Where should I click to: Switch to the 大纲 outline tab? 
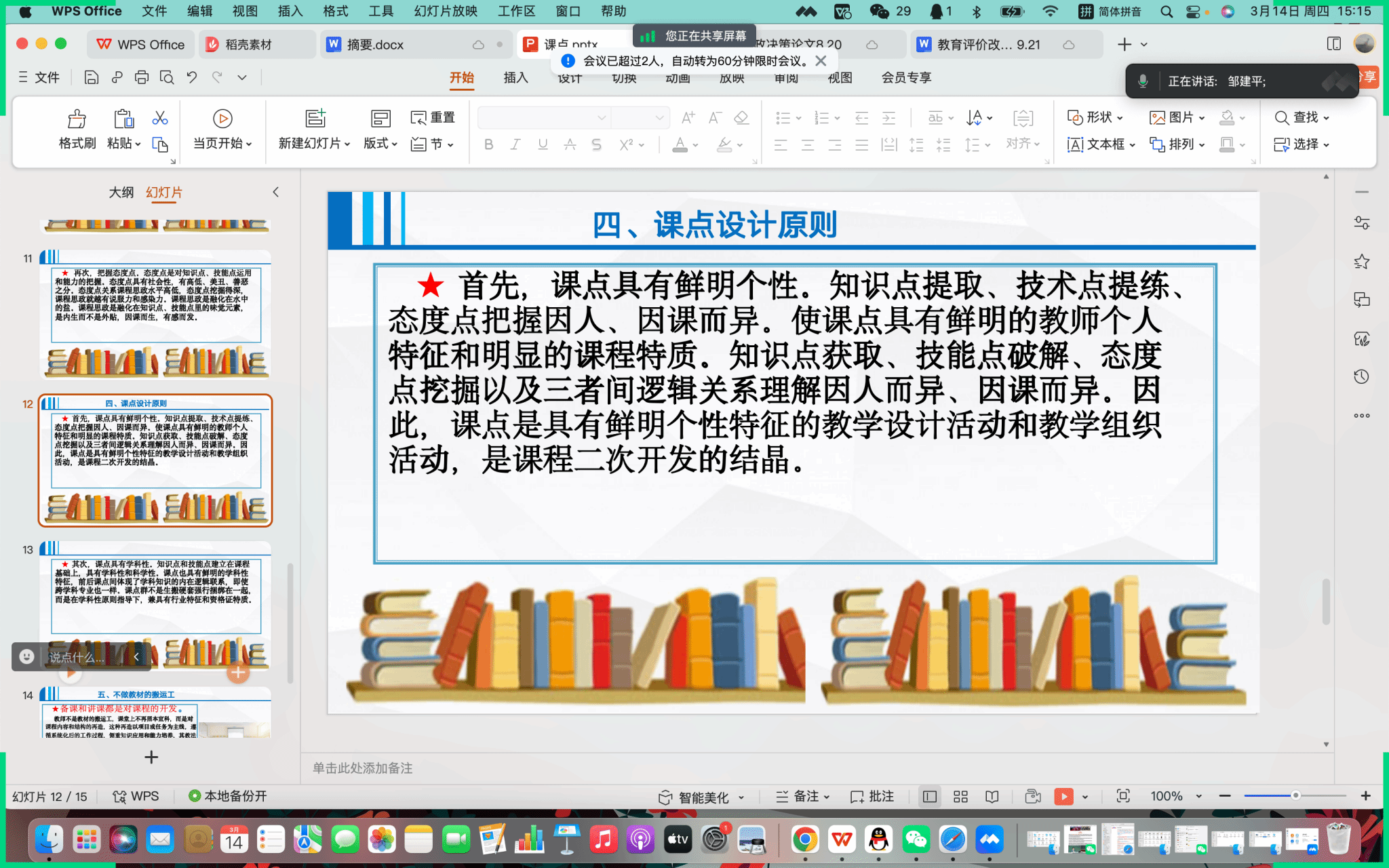(x=121, y=192)
